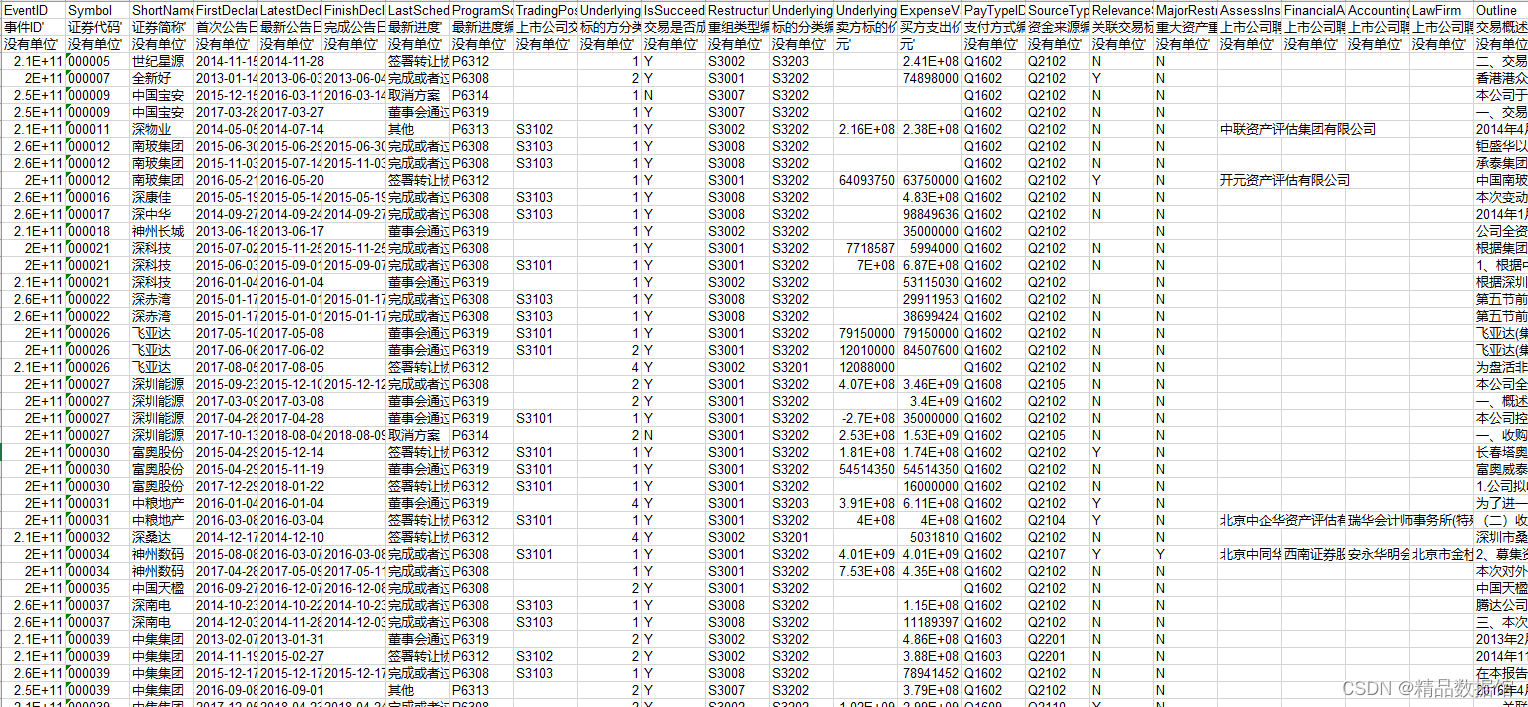
Task: Click the LastSched header cell
Action: pos(417,10)
